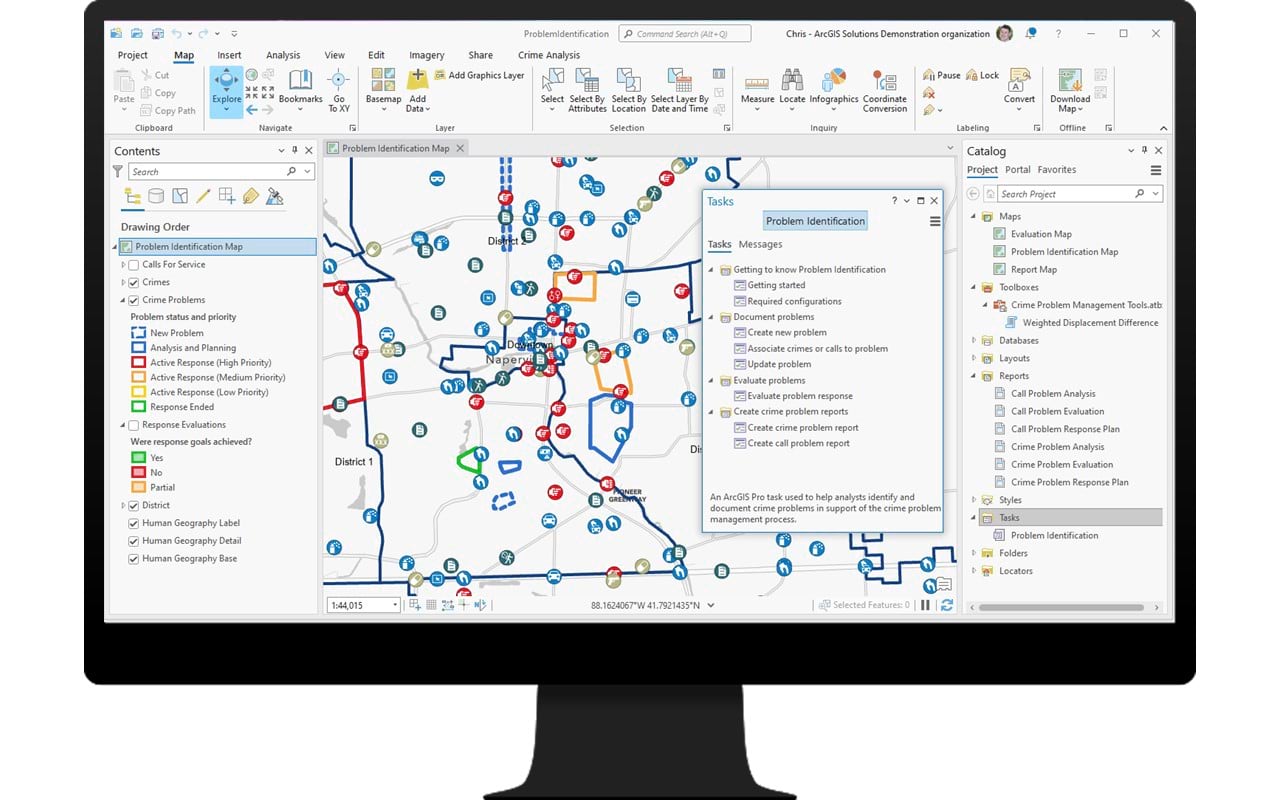Open Select Layer By Date and Time
The height and width of the screenshot is (800, 1280).
tap(679, 88)
